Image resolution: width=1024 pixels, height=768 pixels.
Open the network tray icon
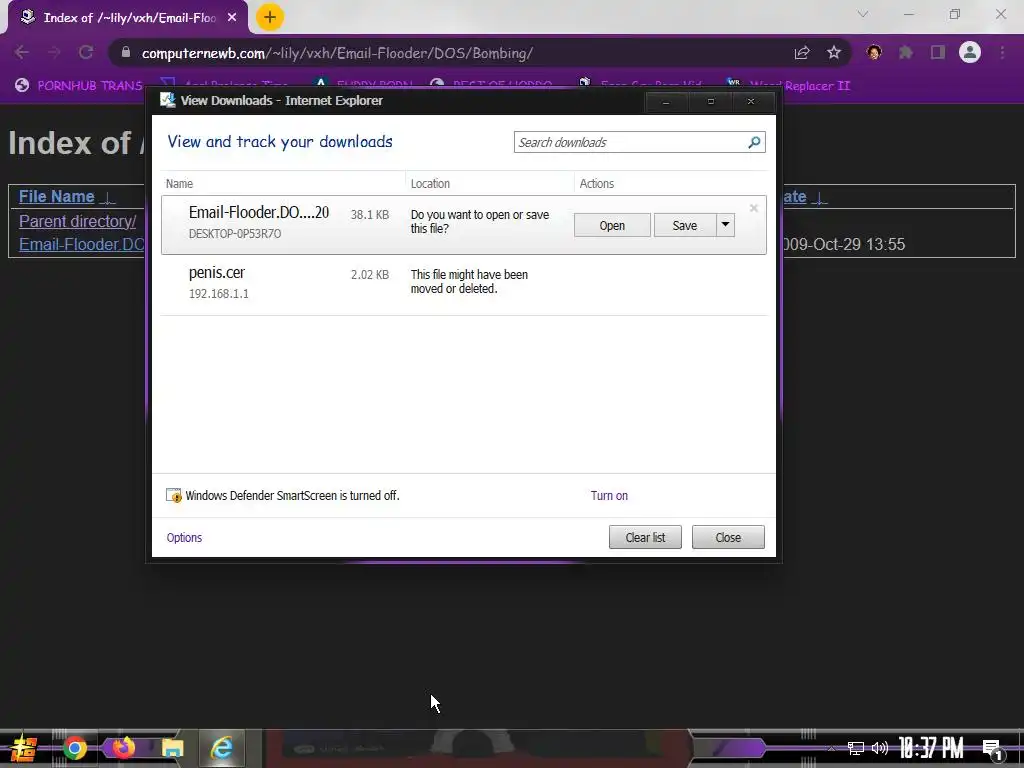[856, 748]
